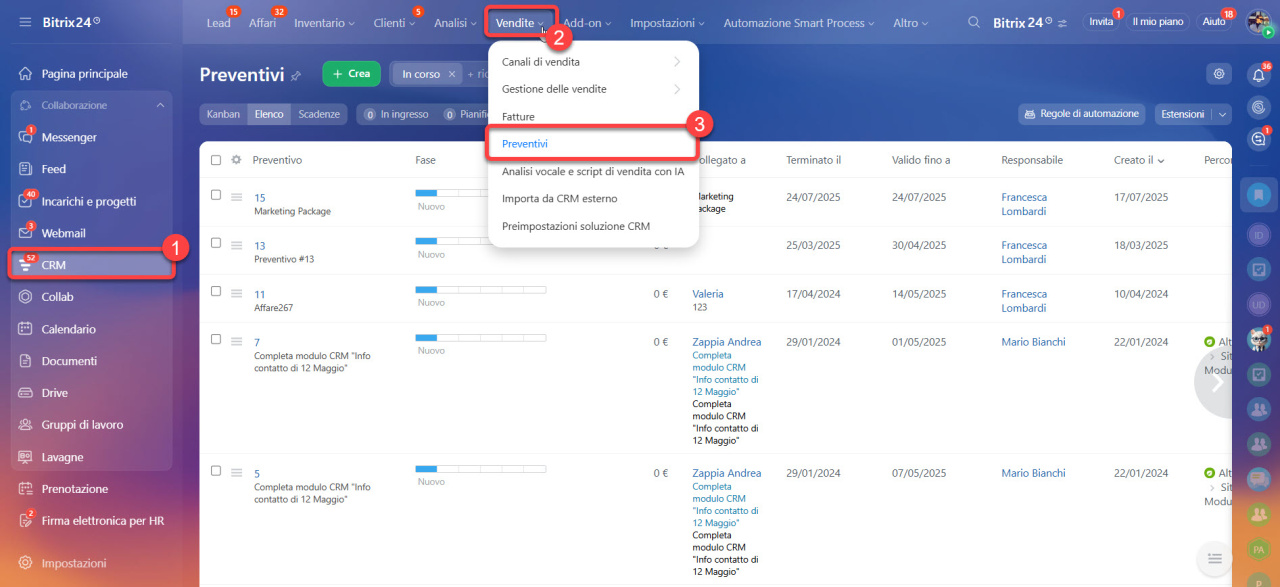
Task: Click the search magnifier icon
Action: tap(974, 22)
